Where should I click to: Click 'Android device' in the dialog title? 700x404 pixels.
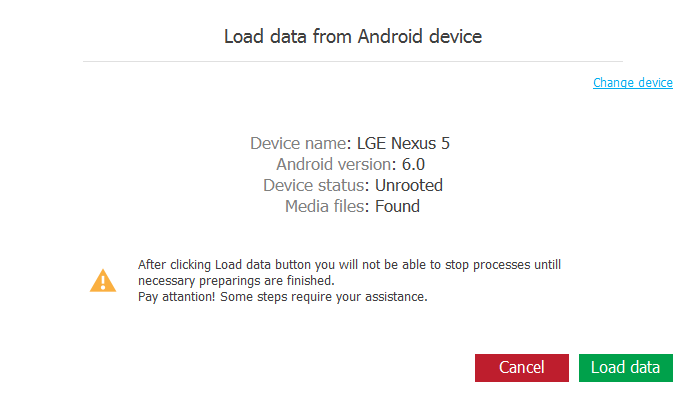tap(414, 37)
